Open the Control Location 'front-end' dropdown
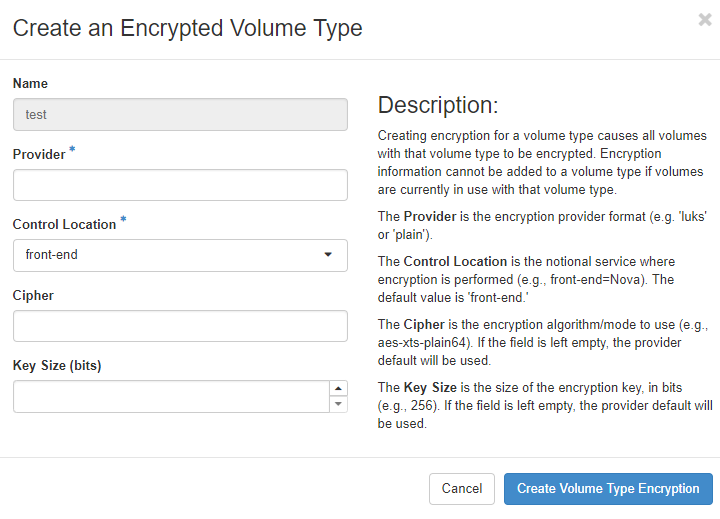 (x=180, y=255)
